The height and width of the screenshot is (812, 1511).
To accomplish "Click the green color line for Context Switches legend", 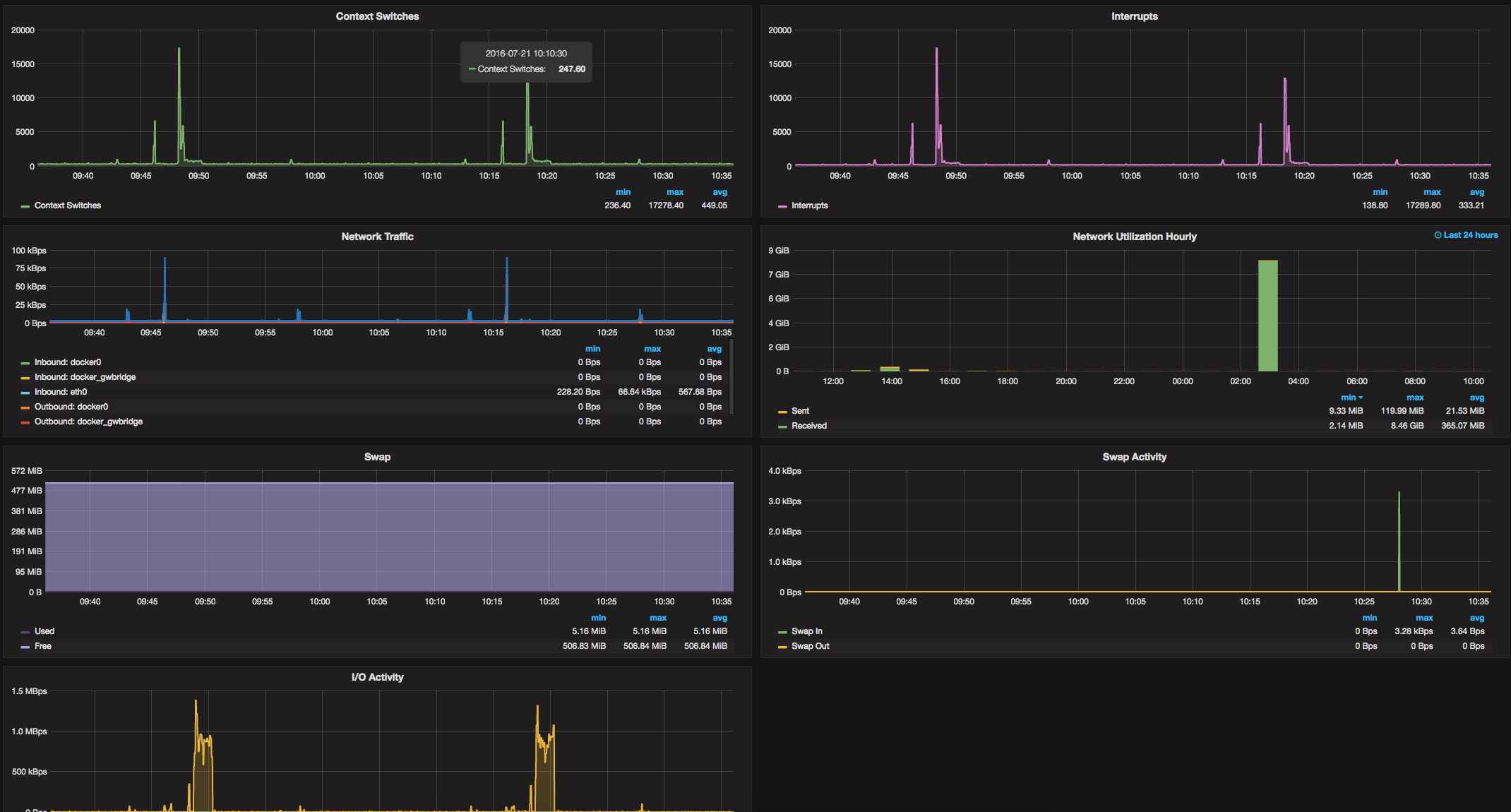I will 25,206.
